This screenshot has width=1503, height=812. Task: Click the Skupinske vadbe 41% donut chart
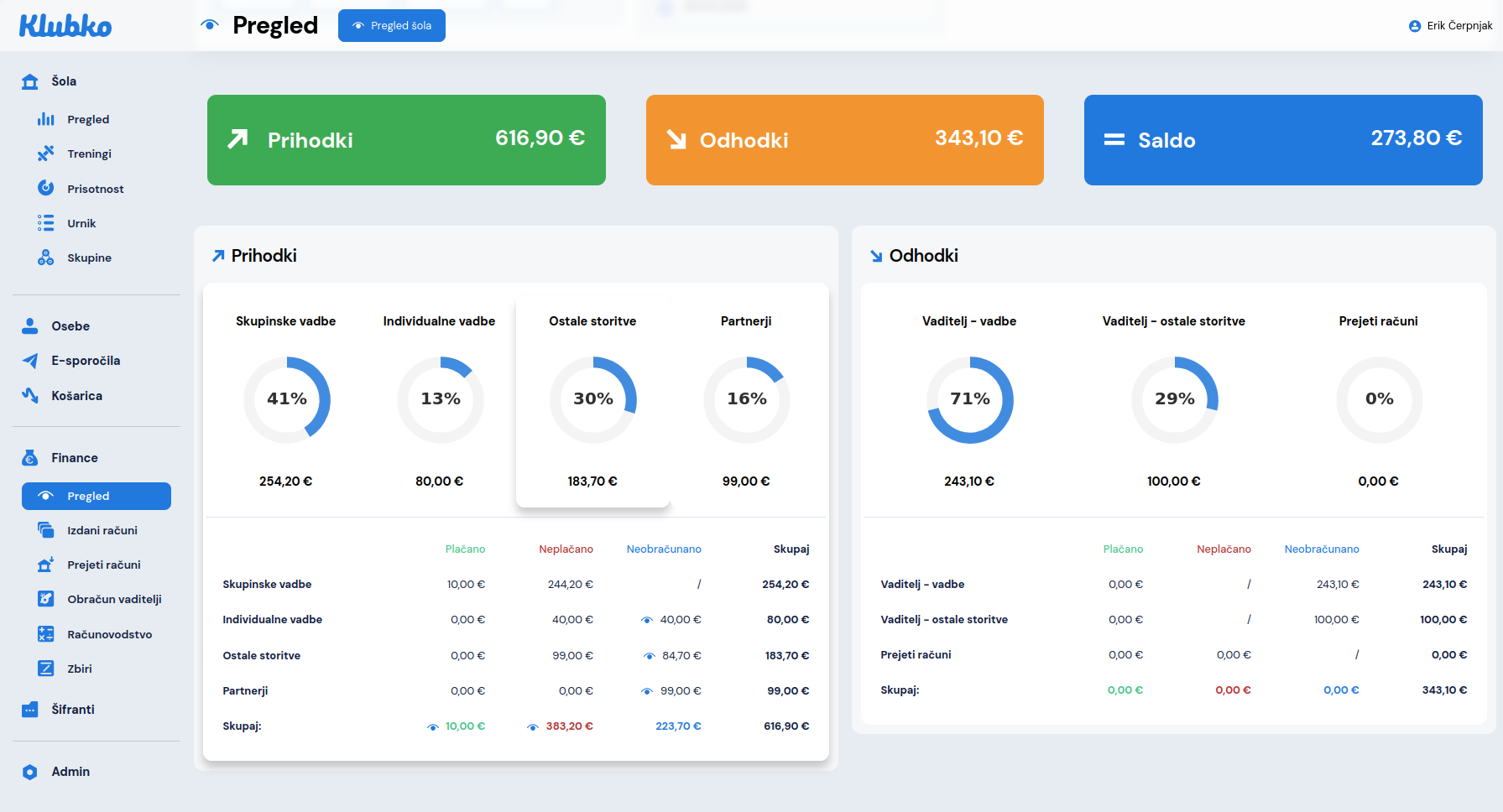coord(287,399)
